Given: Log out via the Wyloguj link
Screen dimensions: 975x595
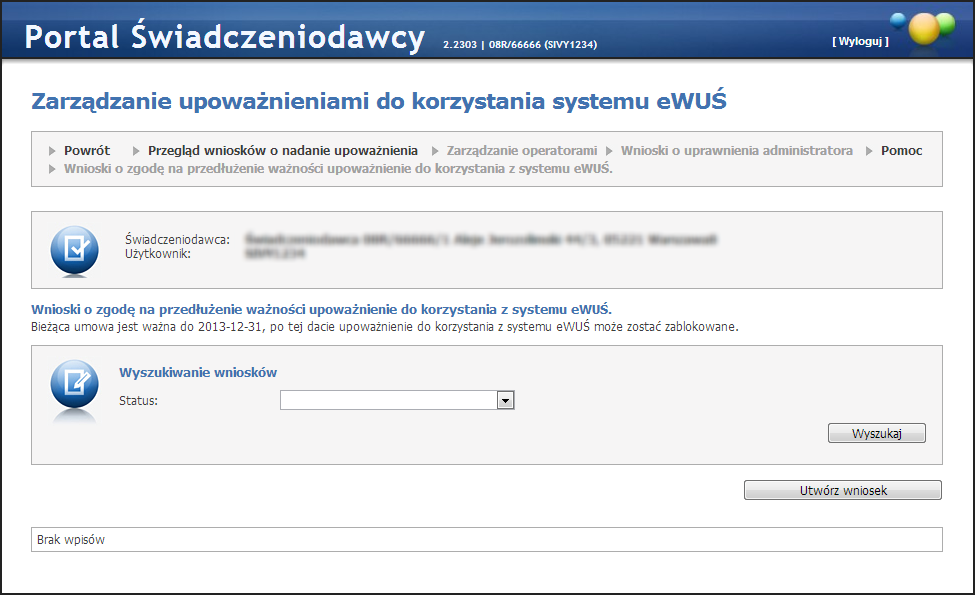Looking at the screenshot, I should pos(860,41).
